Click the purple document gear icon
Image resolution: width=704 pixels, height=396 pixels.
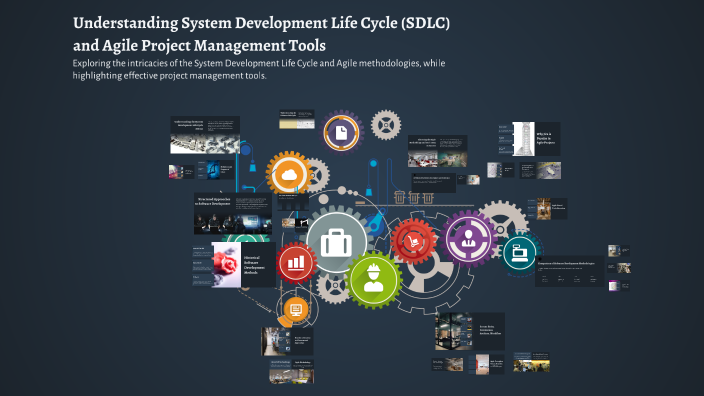pyautogui.click(x=341, y=132)
